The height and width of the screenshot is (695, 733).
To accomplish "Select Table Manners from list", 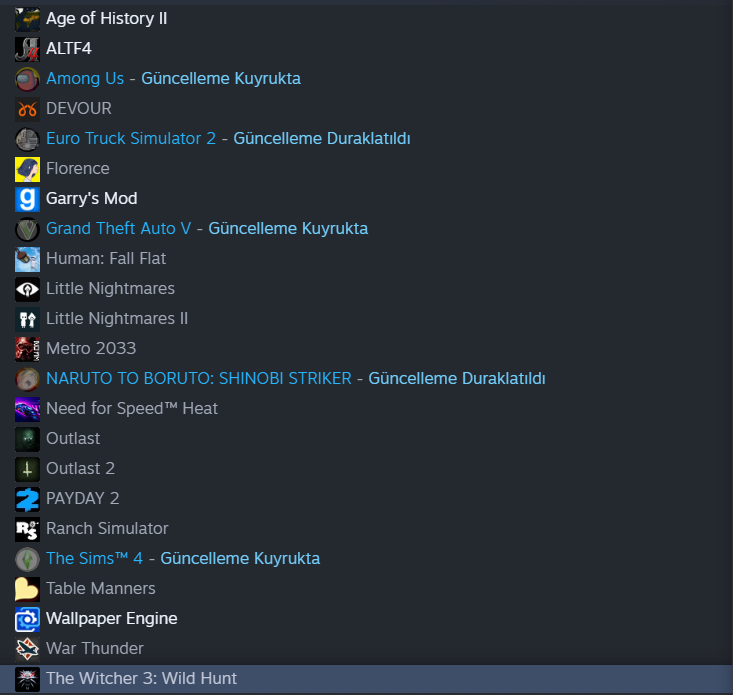I will tap(101, 588).
